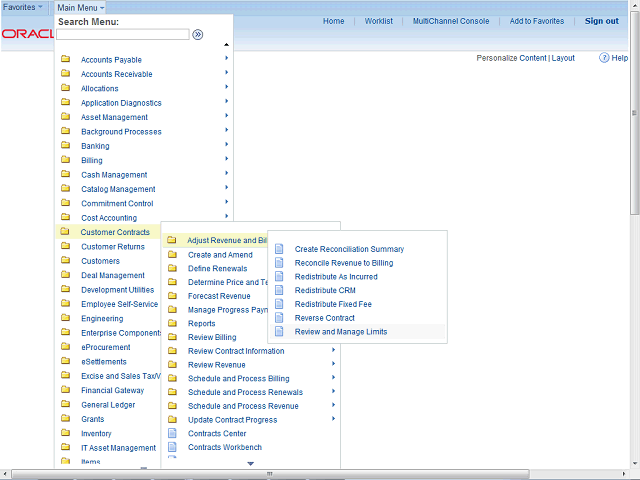640x480 pixels.
Task: Open the Commitment Control menu item
Action: tap(117, 203)
